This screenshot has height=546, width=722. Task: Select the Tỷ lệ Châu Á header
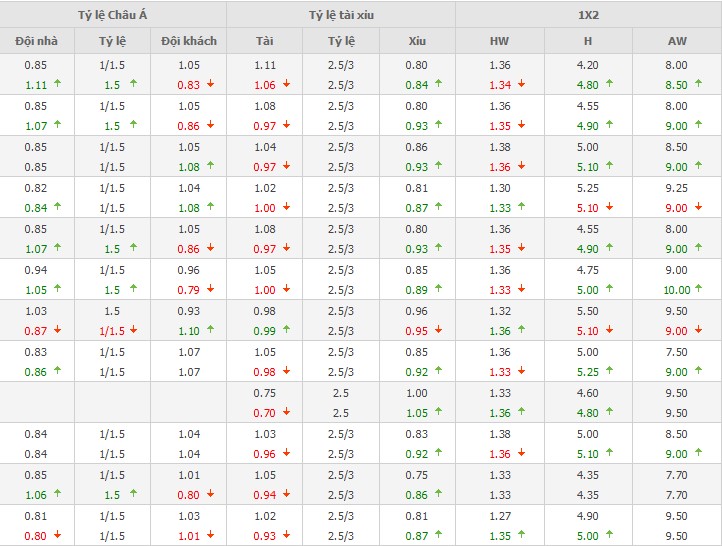click(x=112, y=16)
